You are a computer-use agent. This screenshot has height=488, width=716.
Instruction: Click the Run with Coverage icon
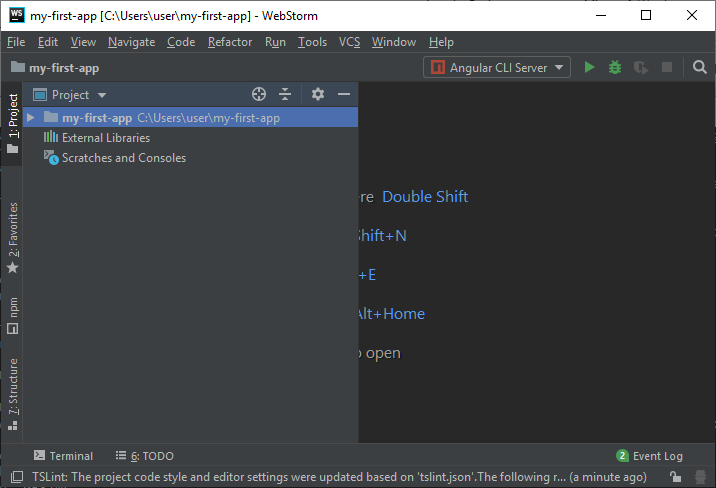641,68
